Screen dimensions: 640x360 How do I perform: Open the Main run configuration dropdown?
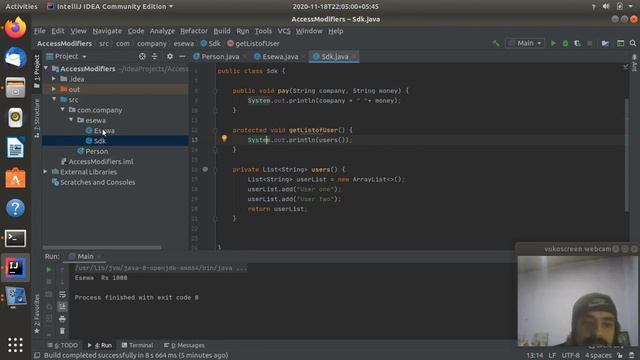[x=525, y=43]
